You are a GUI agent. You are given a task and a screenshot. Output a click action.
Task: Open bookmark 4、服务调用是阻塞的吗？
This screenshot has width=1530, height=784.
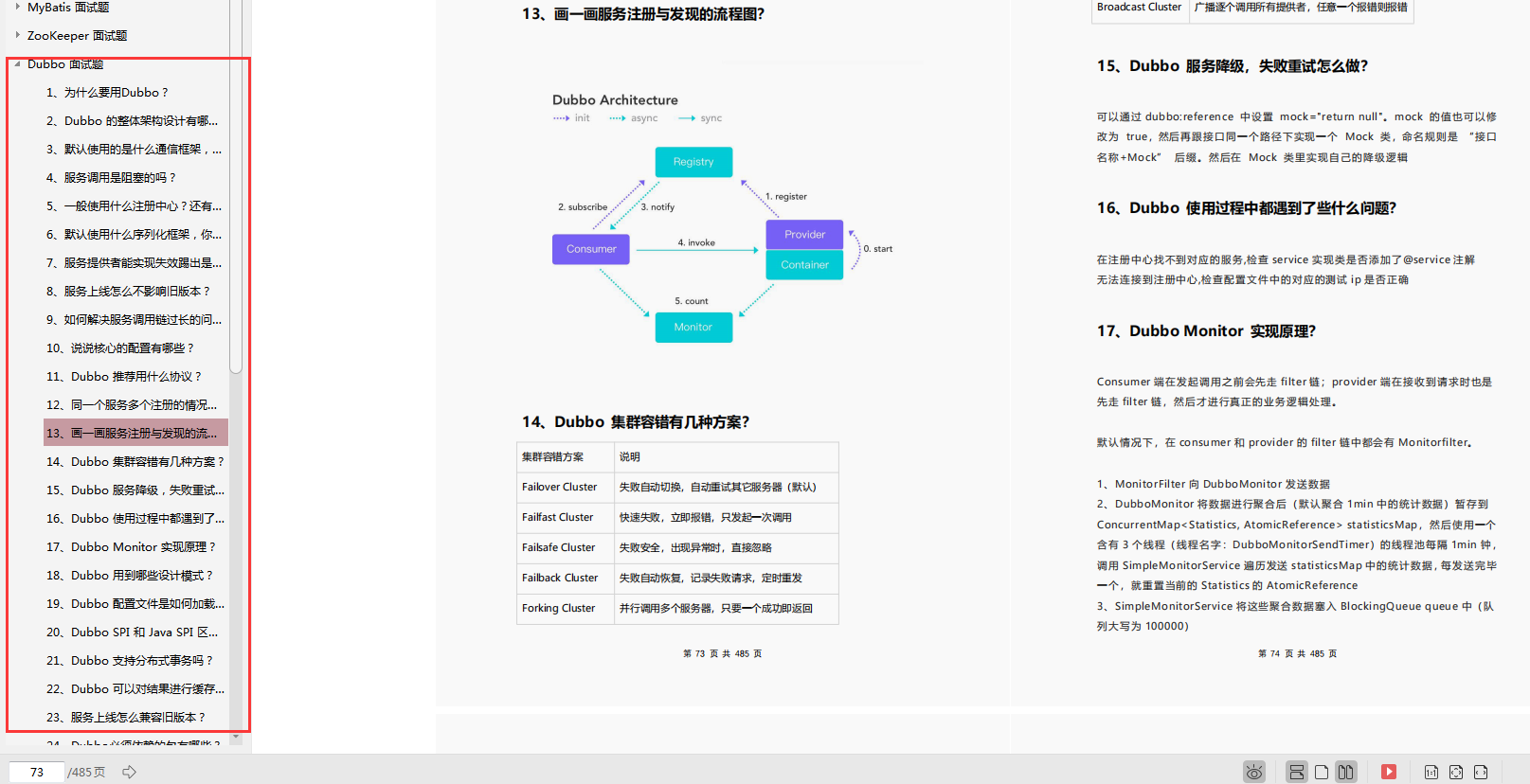(111, 177)
